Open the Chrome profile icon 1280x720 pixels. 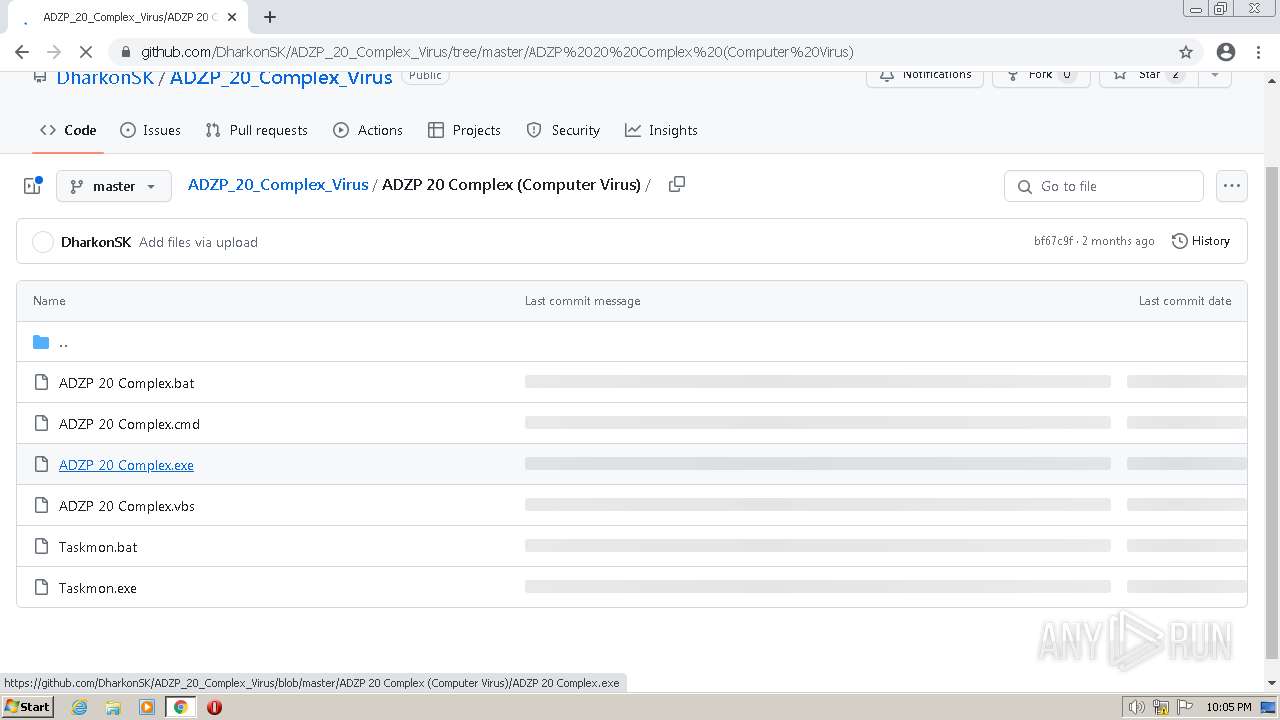(x=1226, y=52)
